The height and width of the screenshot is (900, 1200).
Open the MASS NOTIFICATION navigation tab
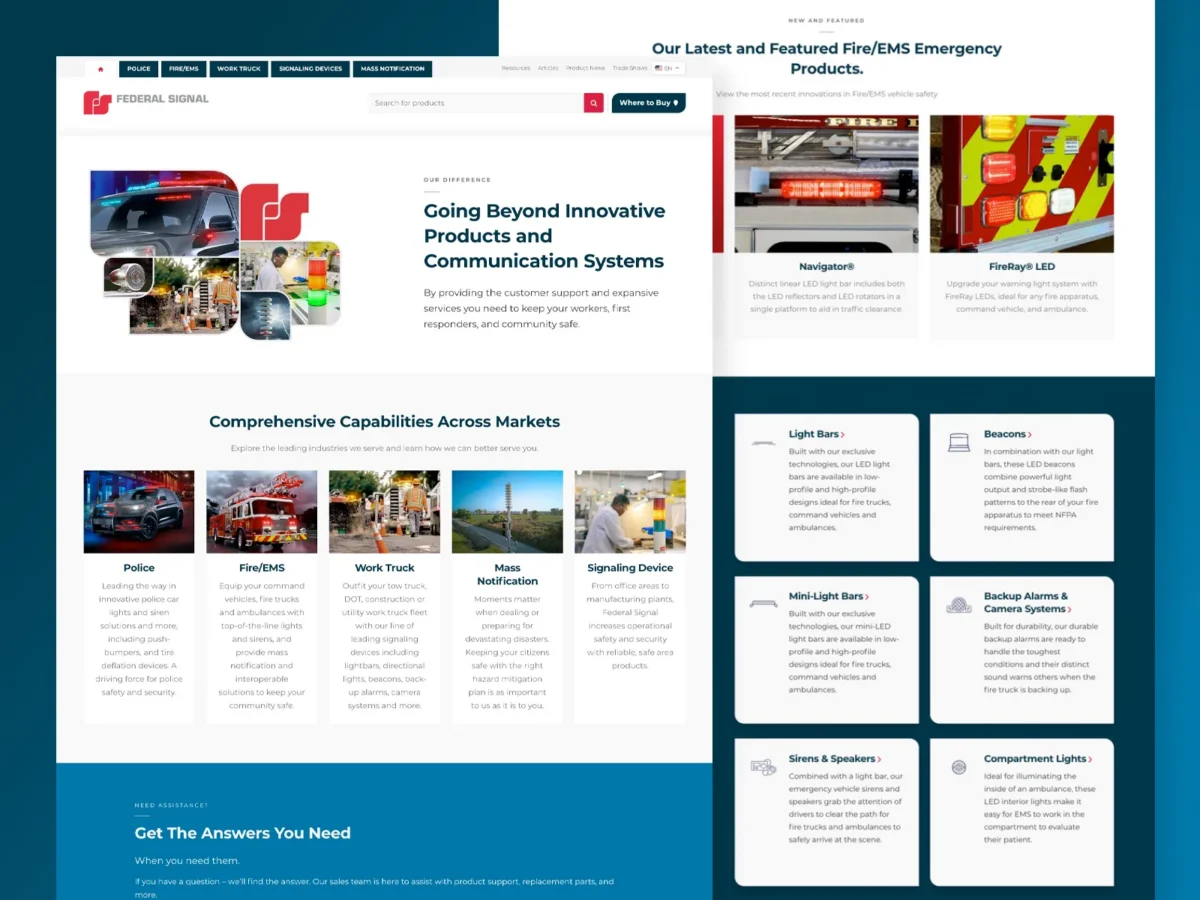tap(392, 69)
